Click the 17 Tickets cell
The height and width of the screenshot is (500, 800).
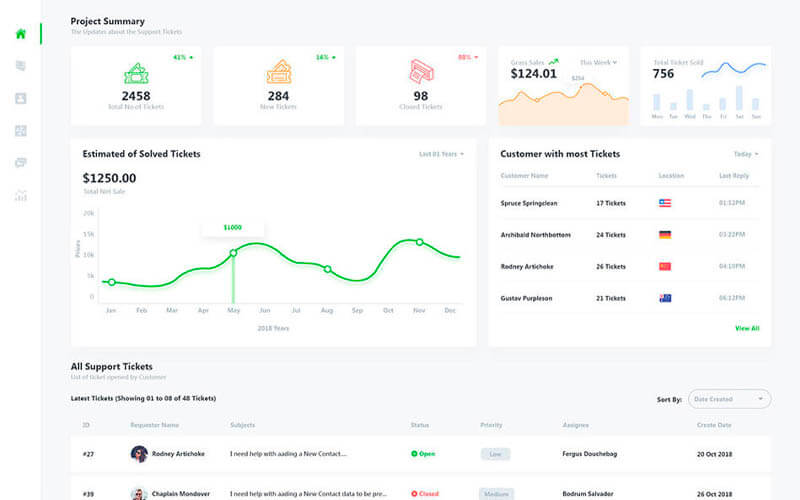tap(611, 203)
